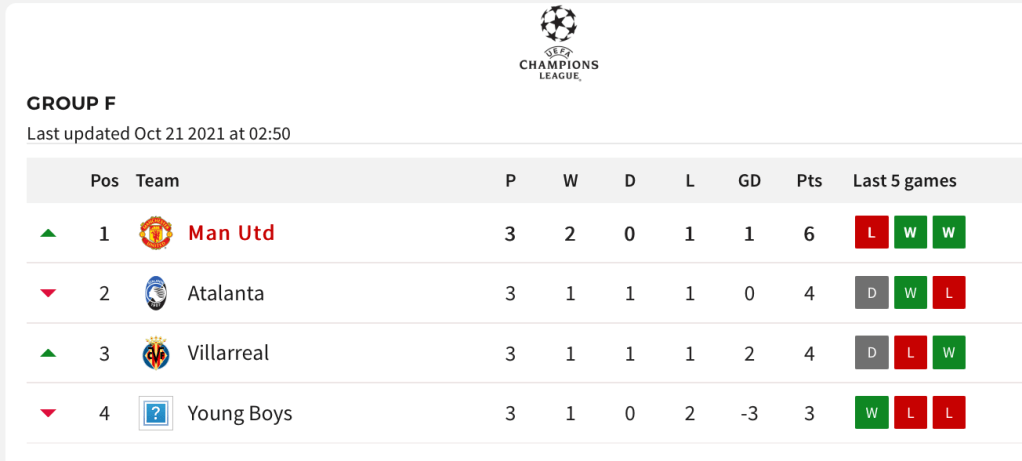
Task: Click red down arrow beside Atalanta
Action: tap(48, 293)
